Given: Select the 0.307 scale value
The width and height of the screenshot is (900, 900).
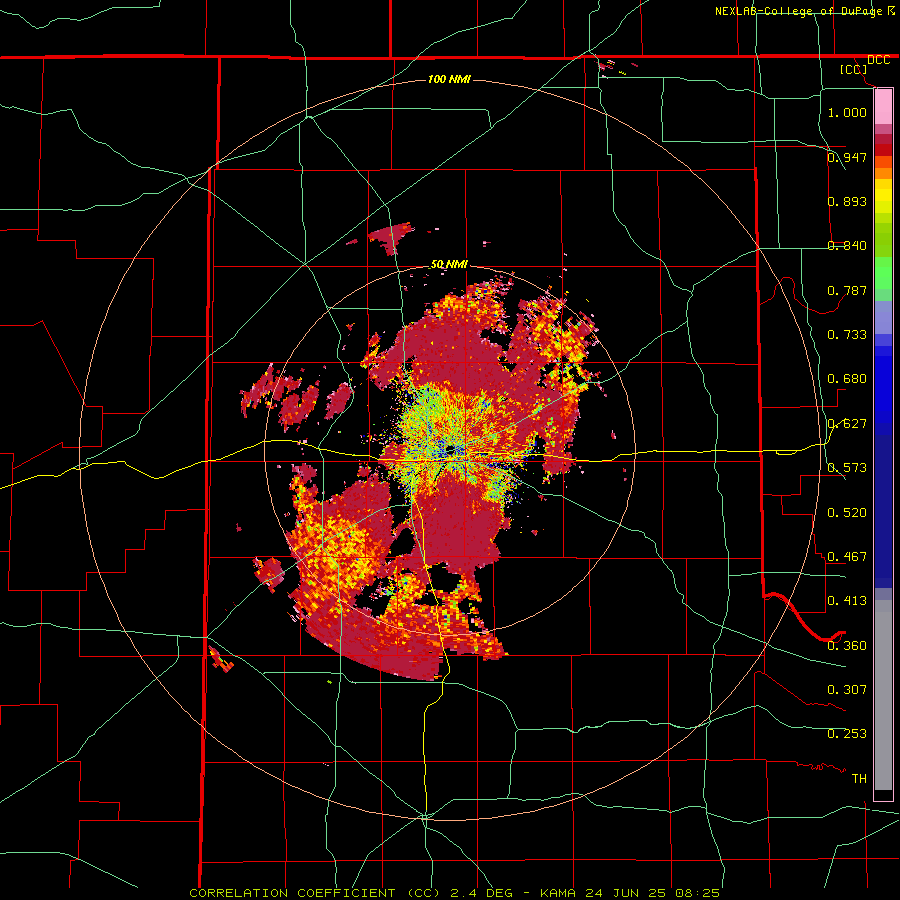Looking at the screenshot, I should (847, 690).
